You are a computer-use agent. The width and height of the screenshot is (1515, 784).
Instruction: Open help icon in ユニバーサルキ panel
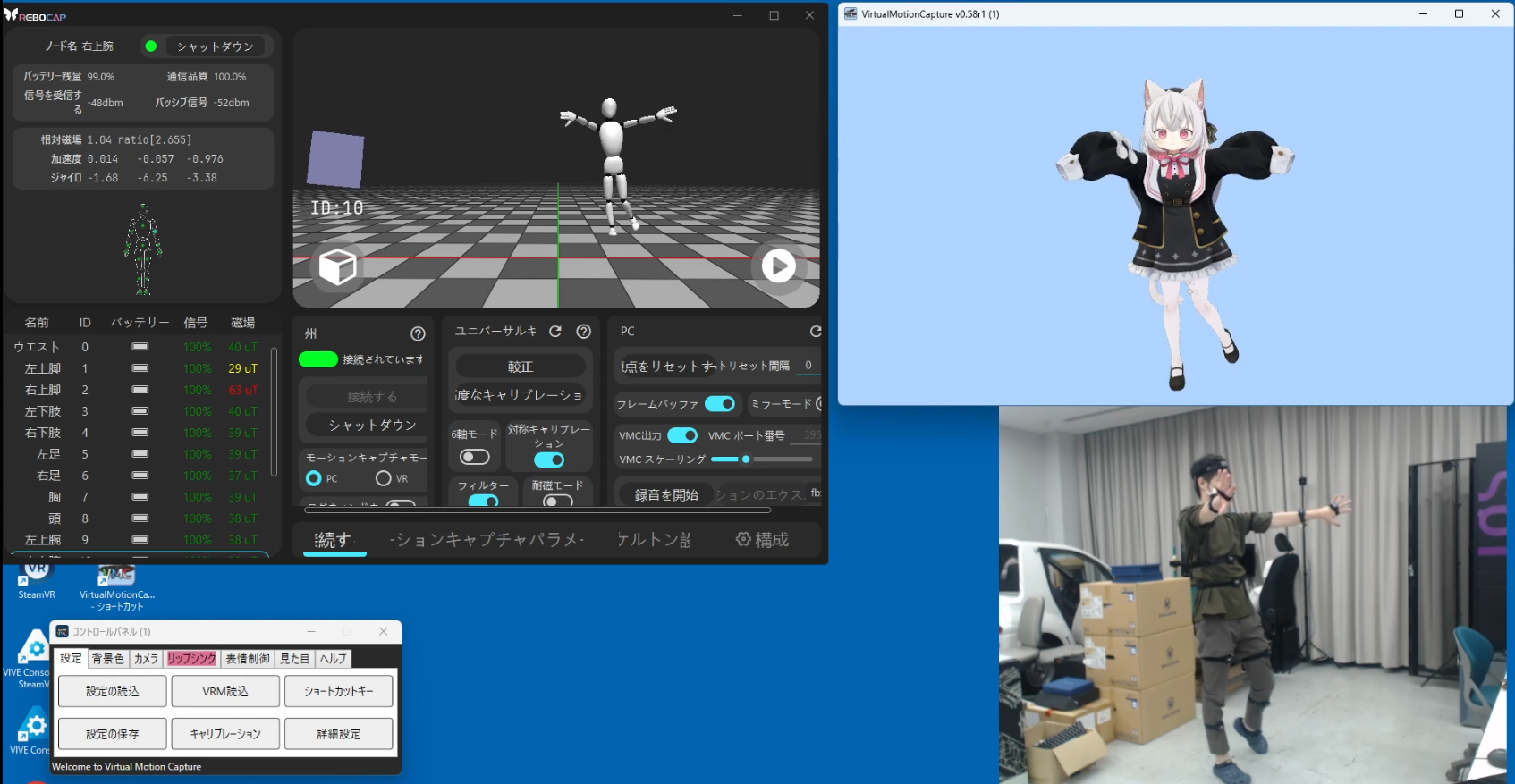pos(584,331)
